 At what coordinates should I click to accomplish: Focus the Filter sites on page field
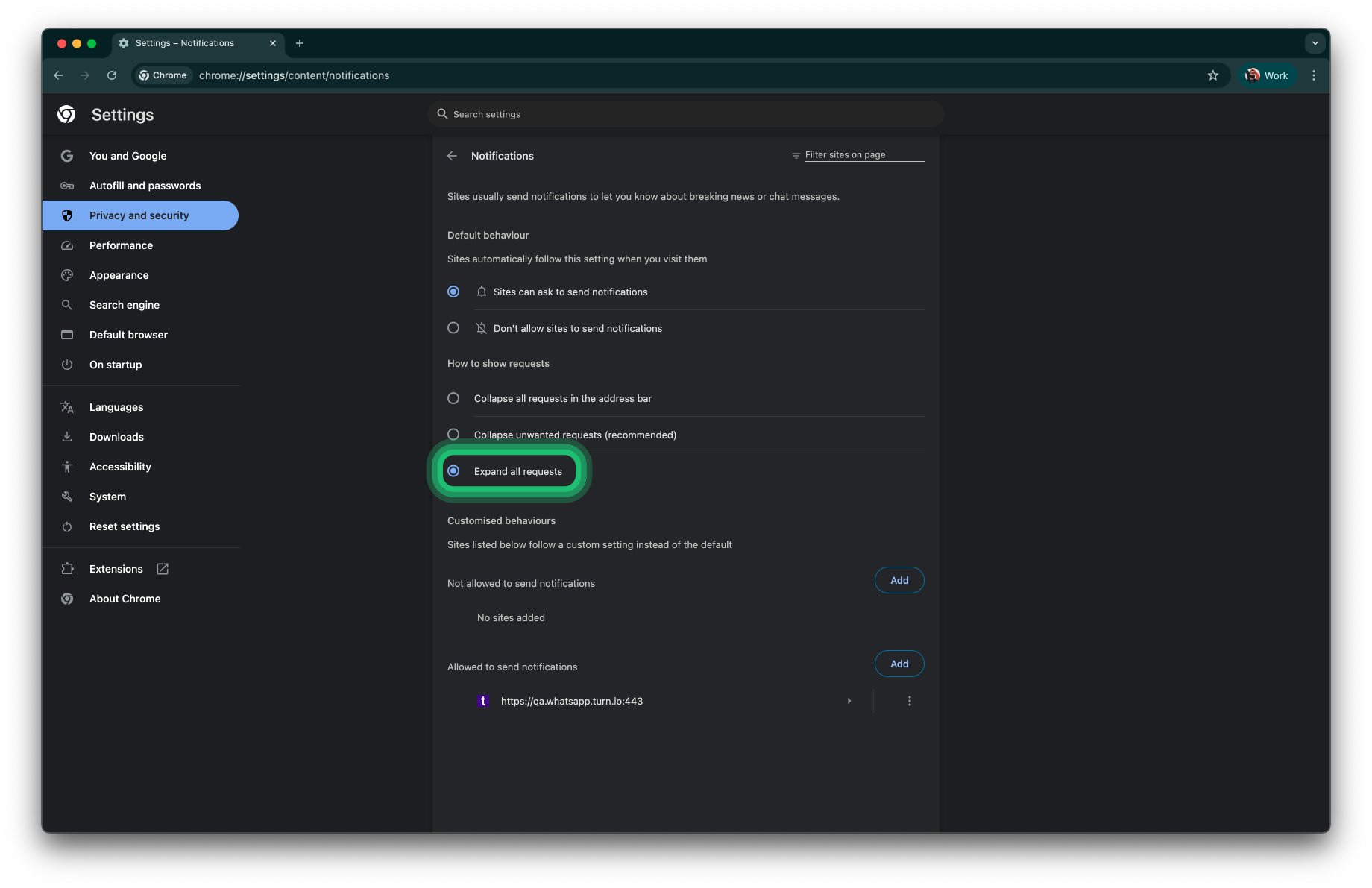[863, 154]
